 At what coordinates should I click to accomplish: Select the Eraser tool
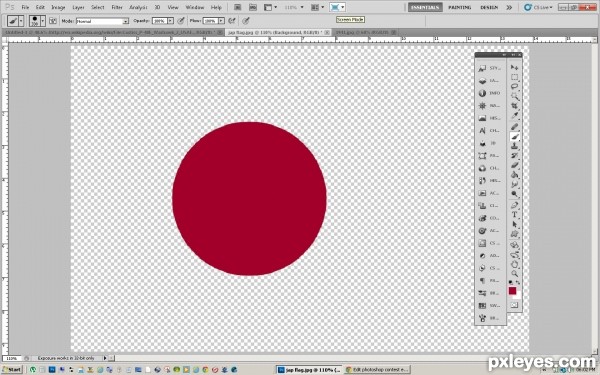click(514, 165)
